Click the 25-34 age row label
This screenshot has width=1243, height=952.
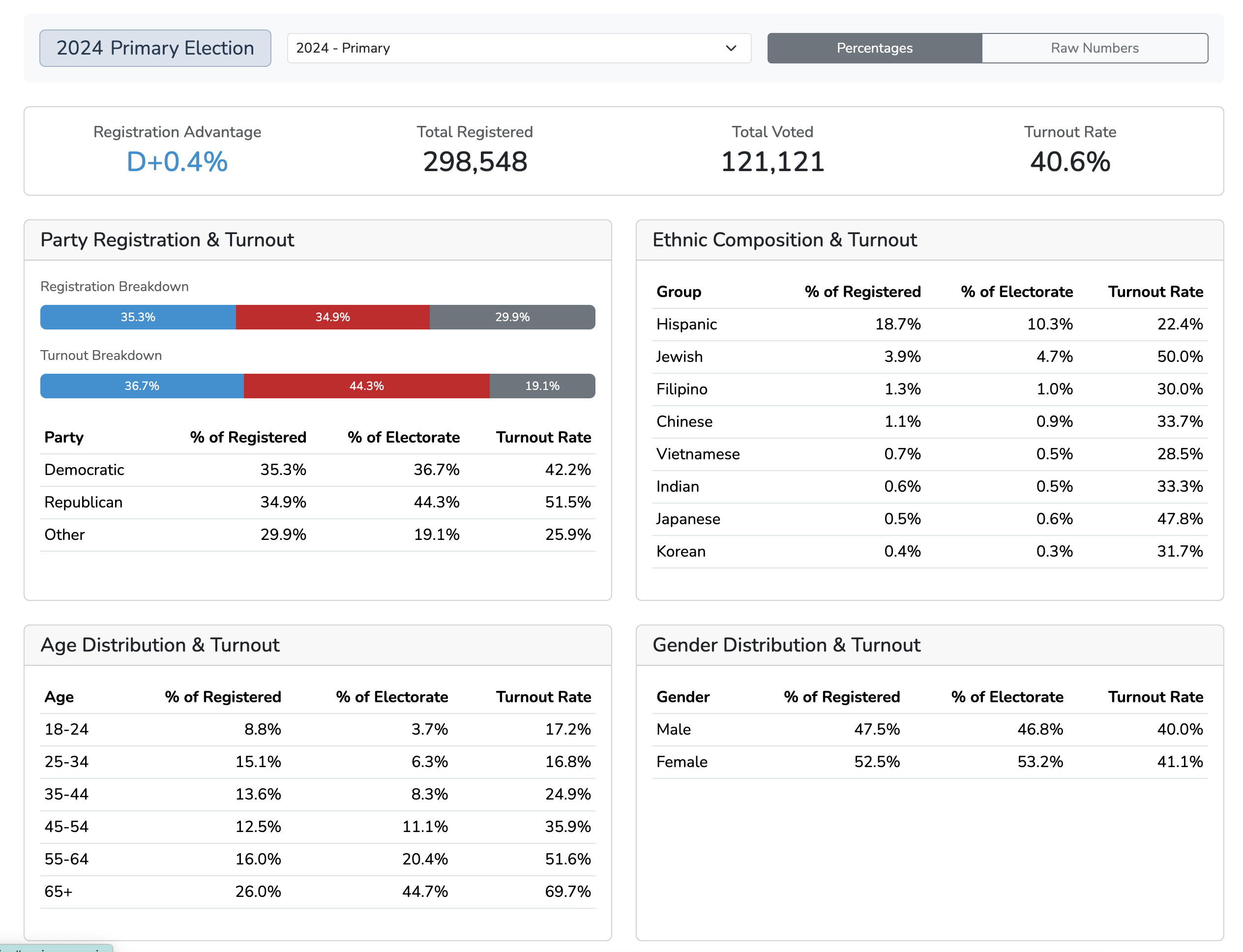(x=66, y=762)
